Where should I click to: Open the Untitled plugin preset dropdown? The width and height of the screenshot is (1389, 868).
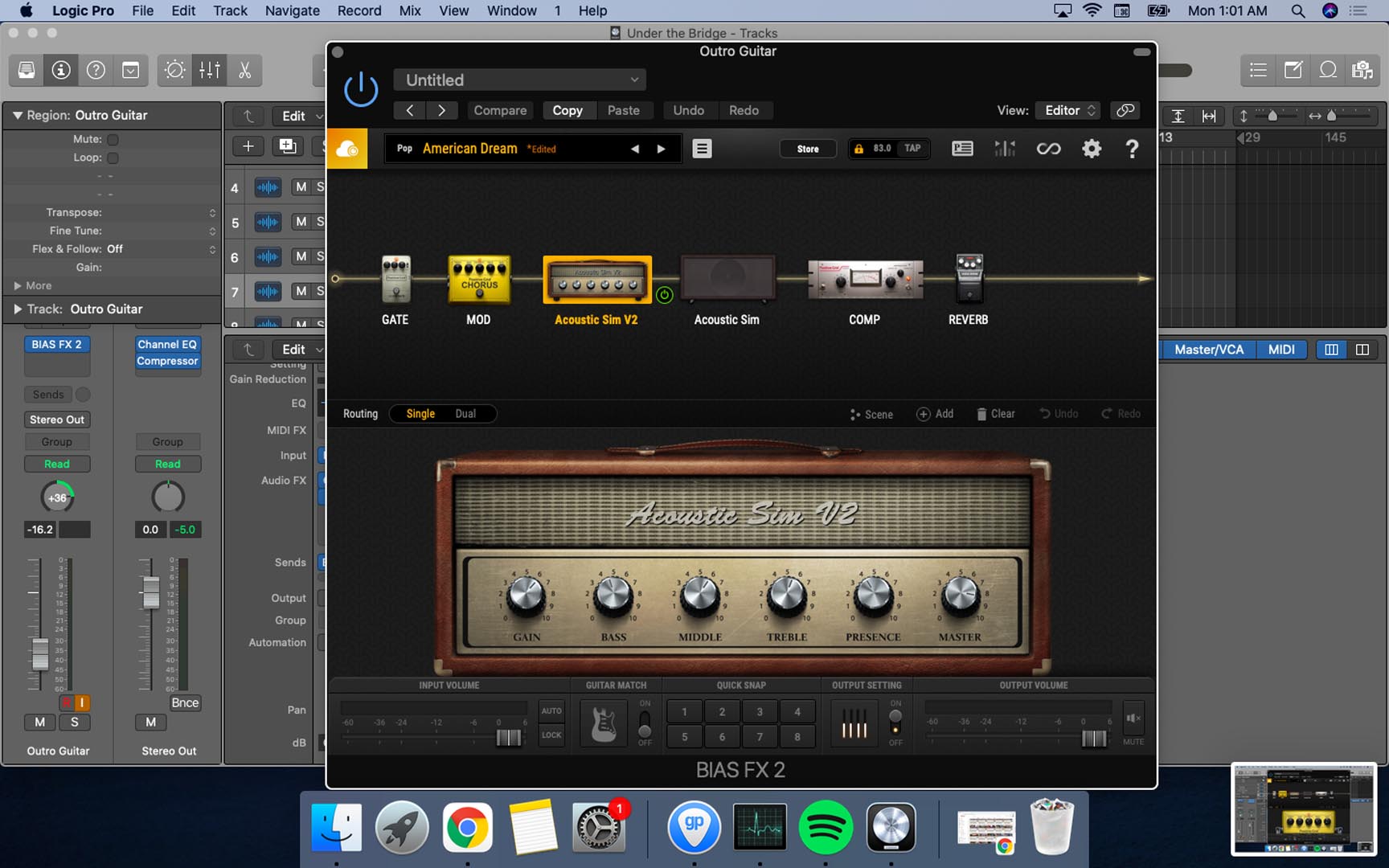(520, 80)
